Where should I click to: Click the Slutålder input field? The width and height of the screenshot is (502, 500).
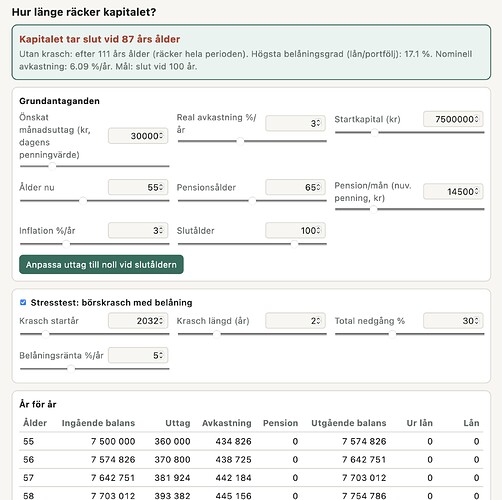tap(295, 230)
